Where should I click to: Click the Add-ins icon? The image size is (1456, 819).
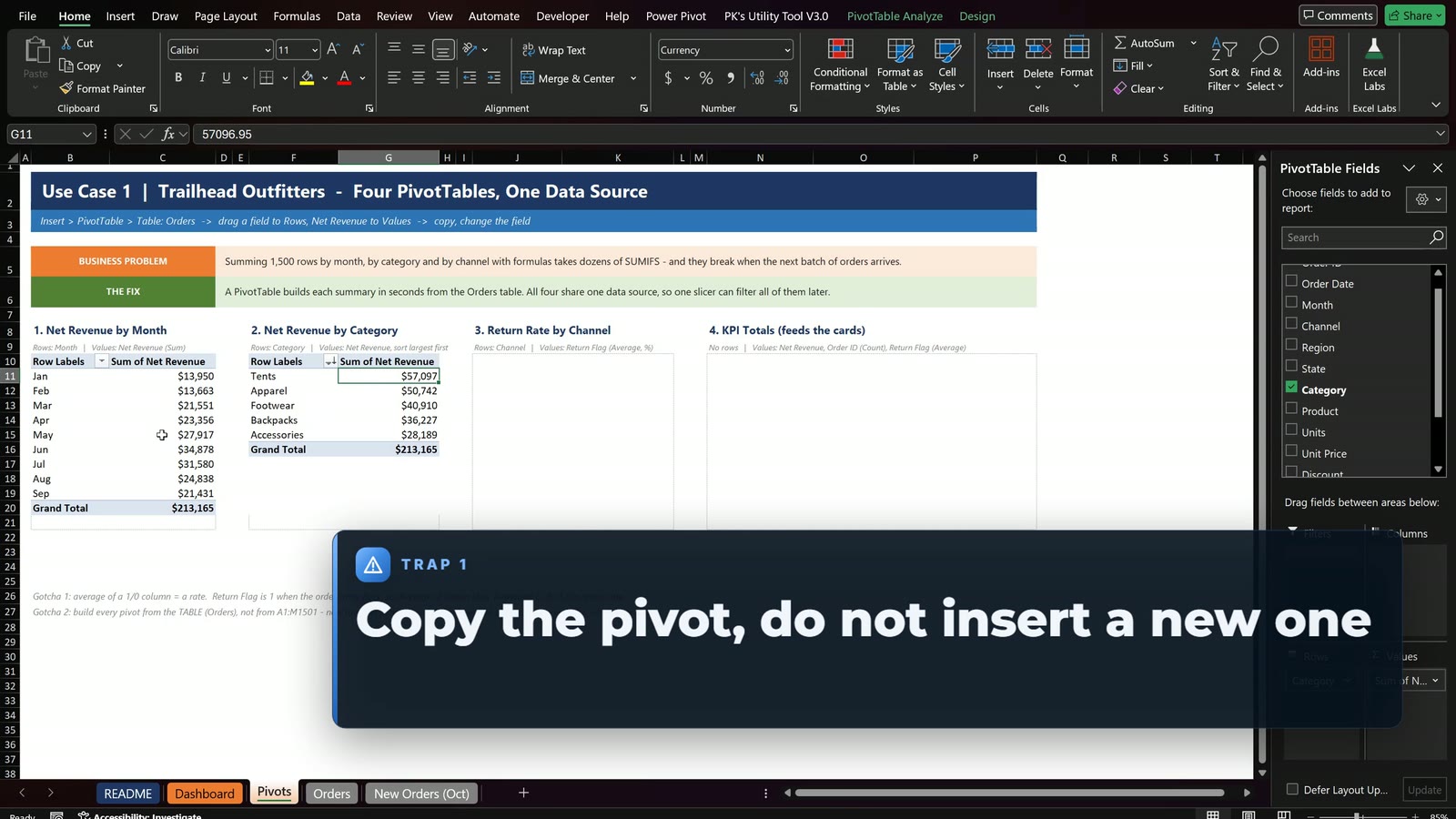point(1321,50)
